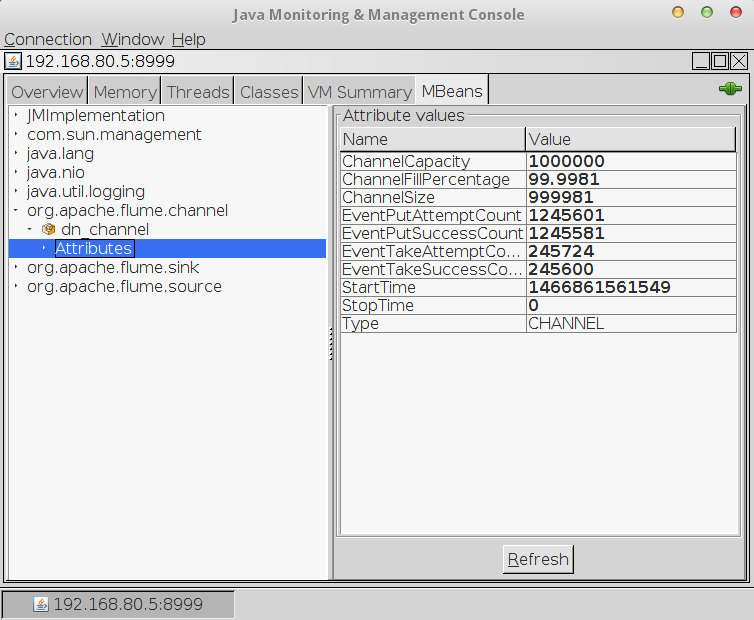Select the Attributes tree item
Viewport: 754px width, 620px height.
[x=94, y=248]
